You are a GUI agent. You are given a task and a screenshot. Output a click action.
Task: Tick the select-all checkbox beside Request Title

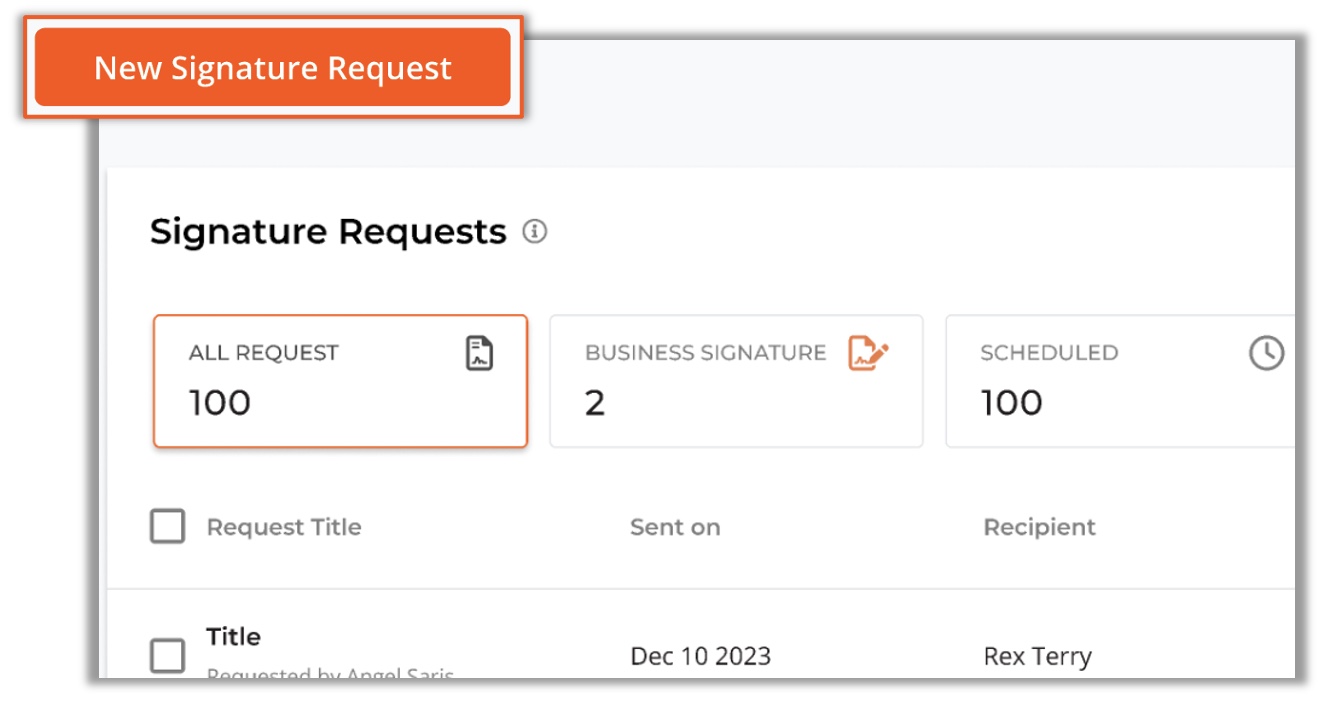[168, 526]
